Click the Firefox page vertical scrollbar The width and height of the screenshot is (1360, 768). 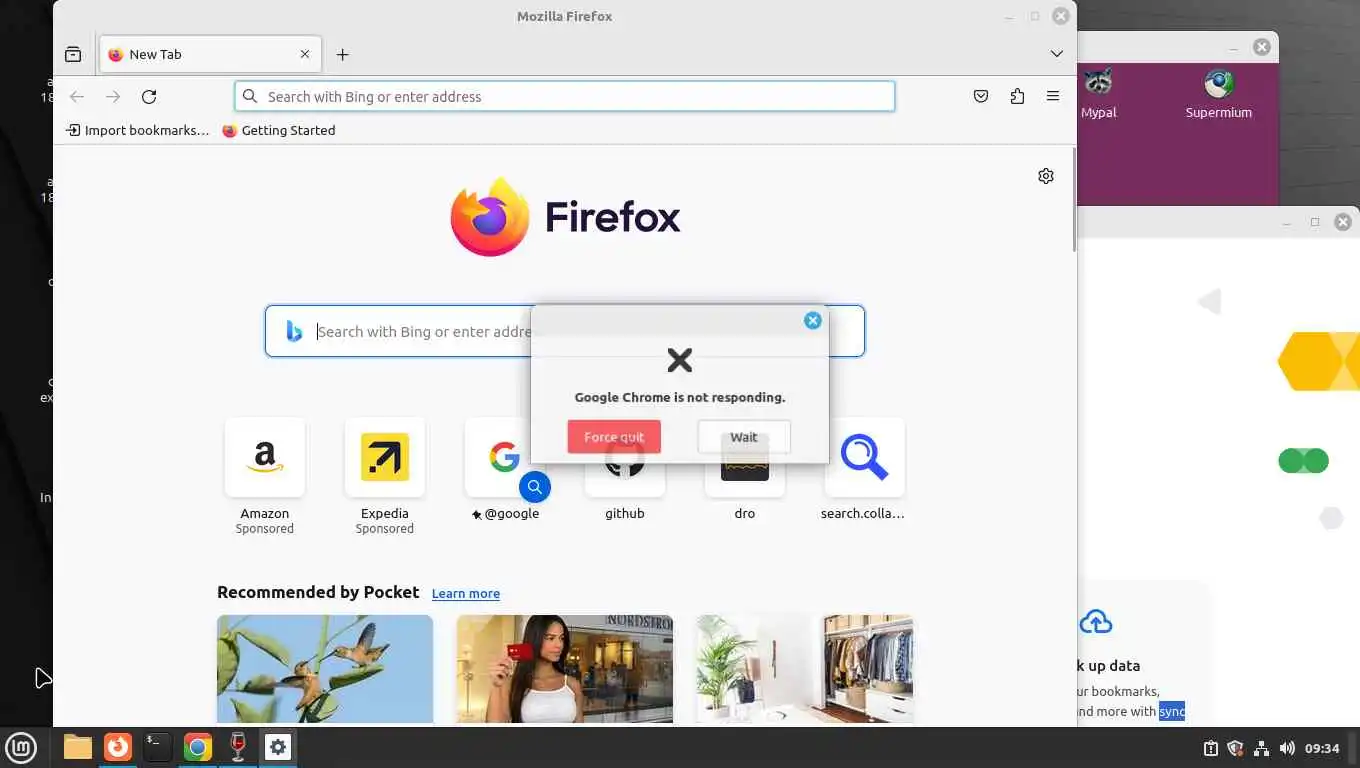tap(1074, 200)
